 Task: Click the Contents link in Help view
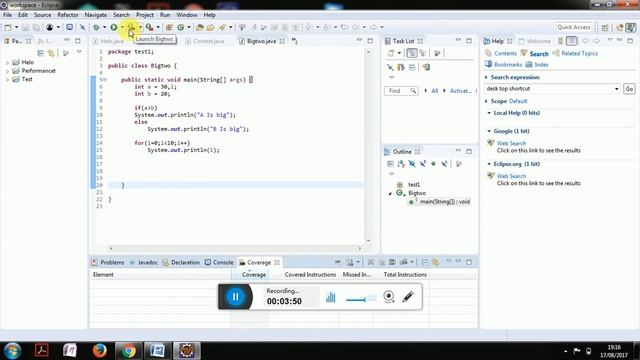click(x=505, y=53)
